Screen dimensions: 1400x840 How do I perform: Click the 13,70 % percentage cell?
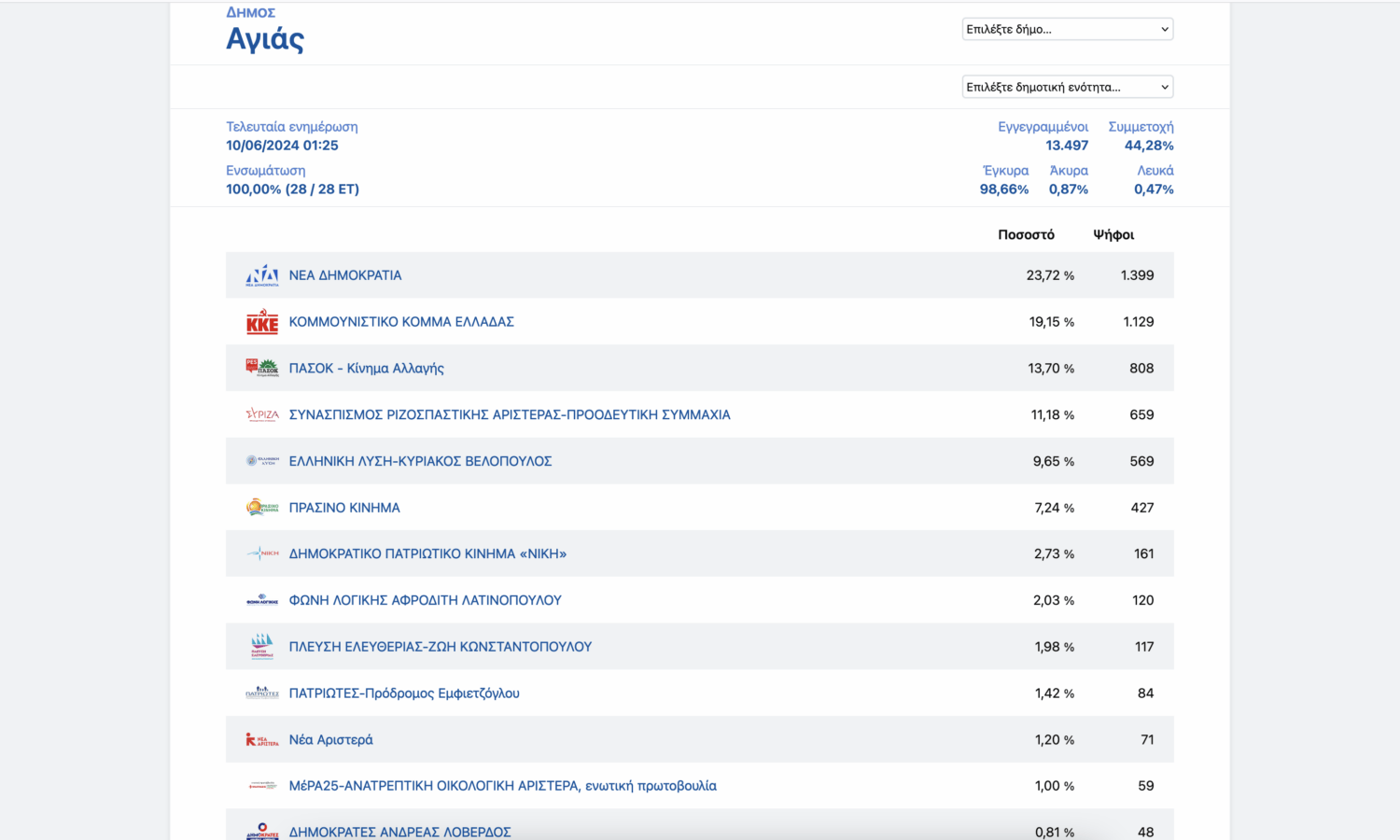tap(1051, 369)
